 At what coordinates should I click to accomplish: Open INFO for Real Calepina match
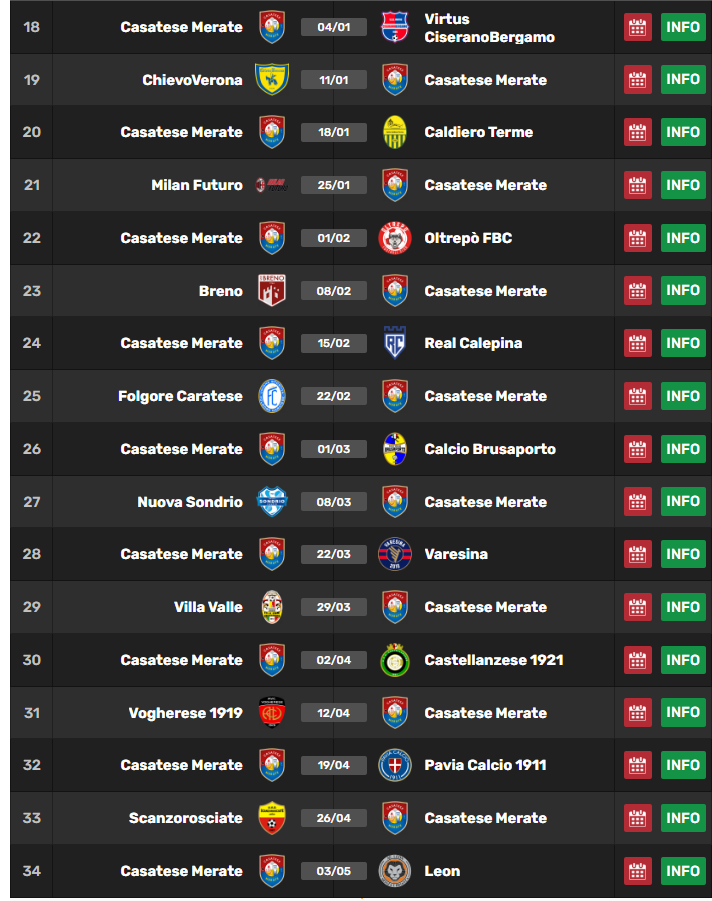pyautogui.click(x=683, y=343)
